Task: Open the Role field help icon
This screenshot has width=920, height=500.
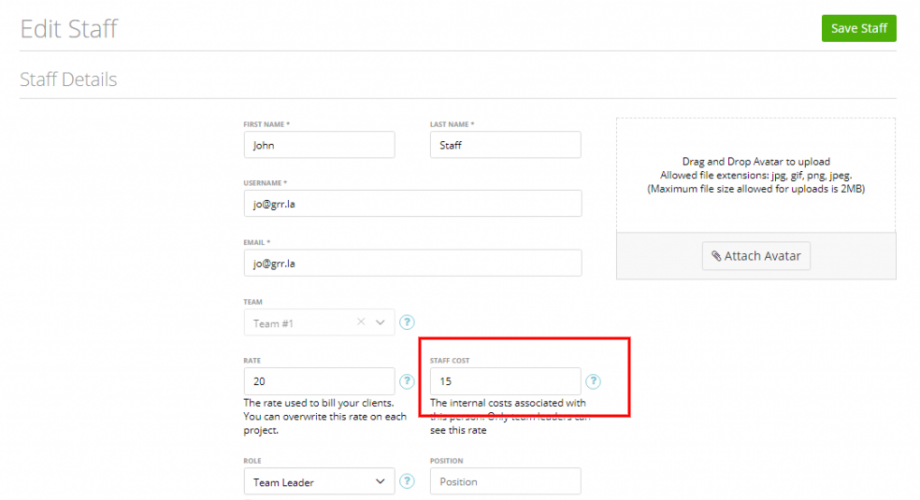Action: click(x=407, y=481)
